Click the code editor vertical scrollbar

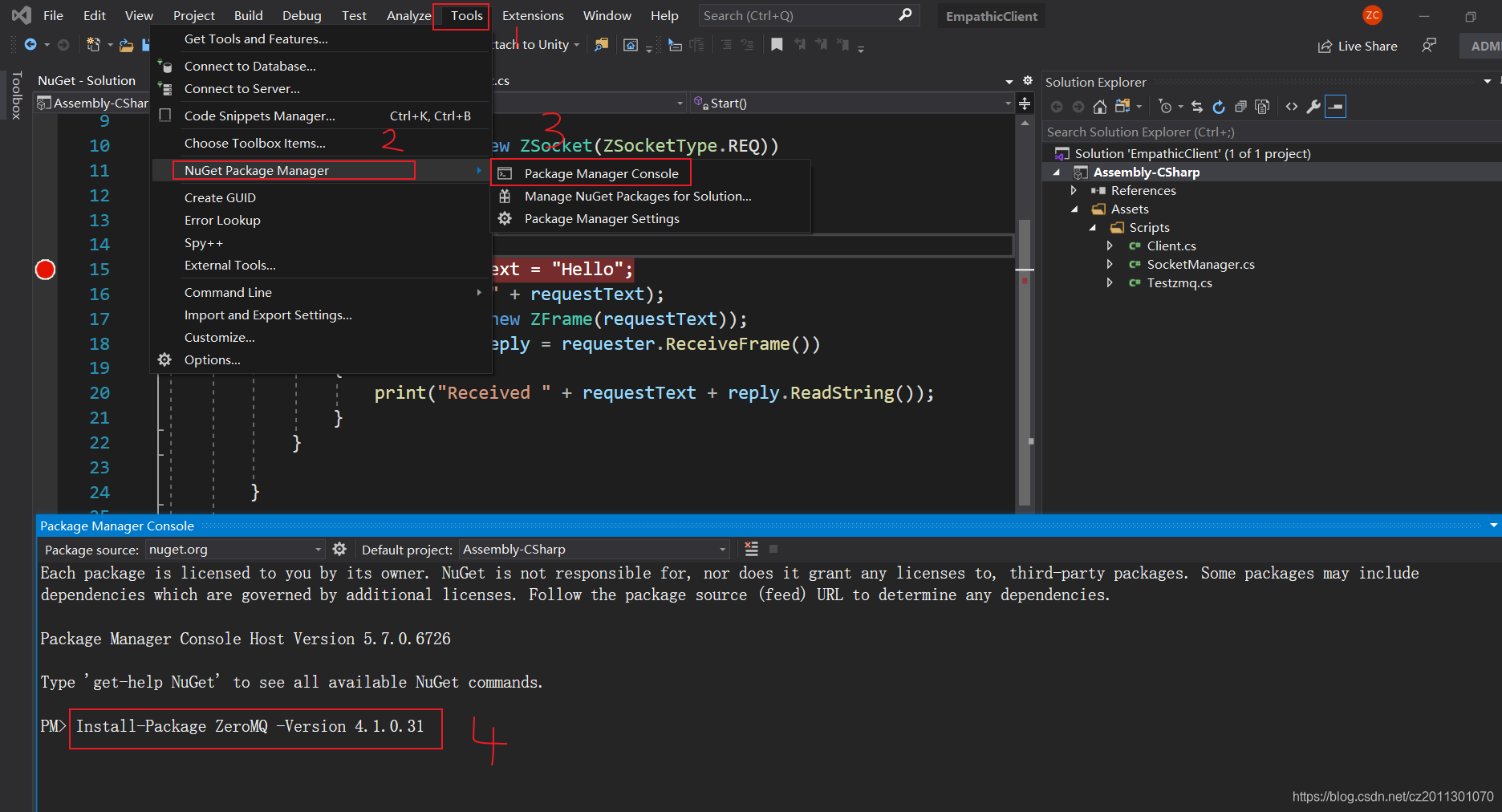click(1025, 313)
